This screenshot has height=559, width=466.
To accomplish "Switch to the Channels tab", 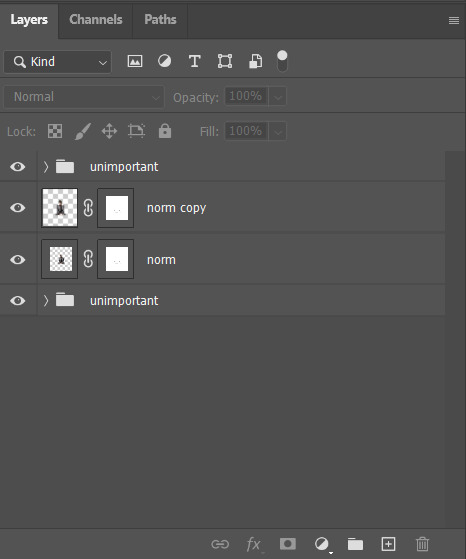I will coord(96,20).
